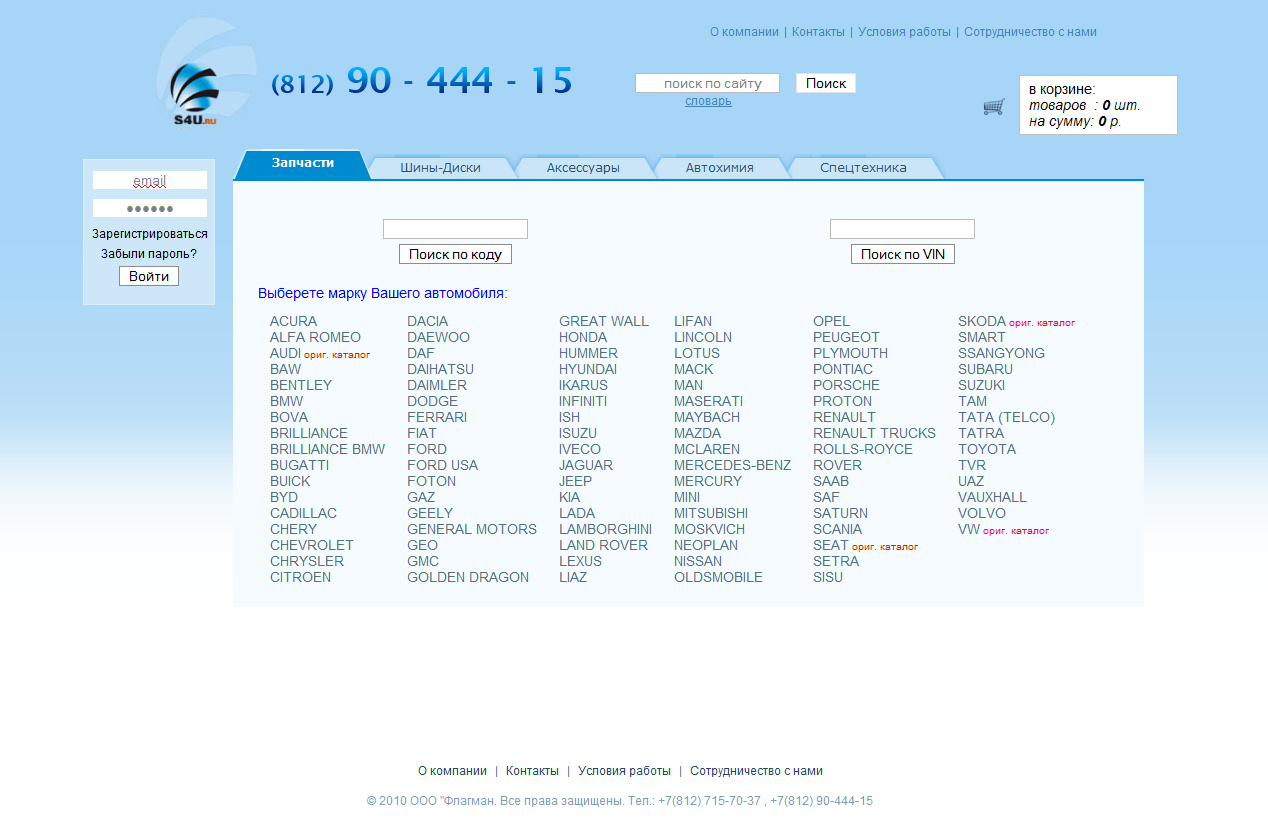Click the email login field
Viewport: 1268px width, 818px height.
tap(150, 181)
